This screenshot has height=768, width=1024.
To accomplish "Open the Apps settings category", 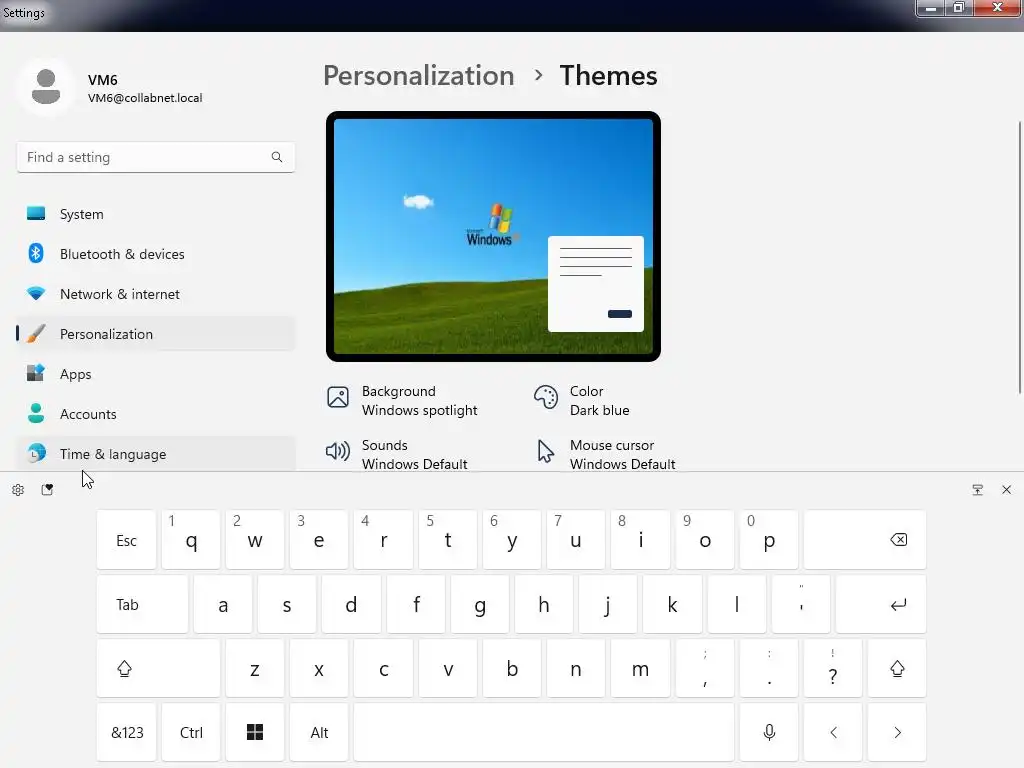I will pyautogui.click(x=155, y=374).
